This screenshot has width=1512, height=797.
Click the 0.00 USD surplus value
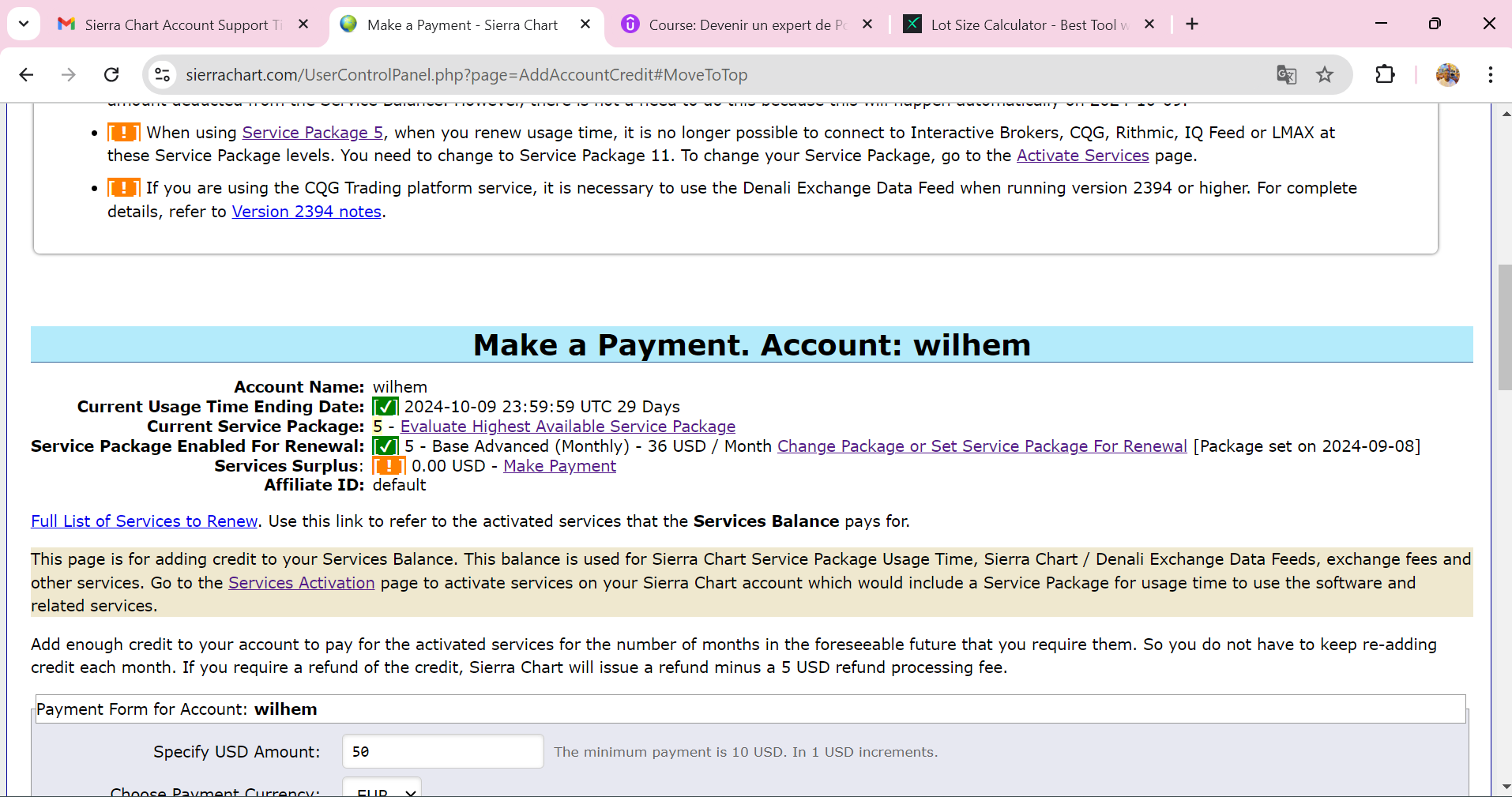coord(448,466)
